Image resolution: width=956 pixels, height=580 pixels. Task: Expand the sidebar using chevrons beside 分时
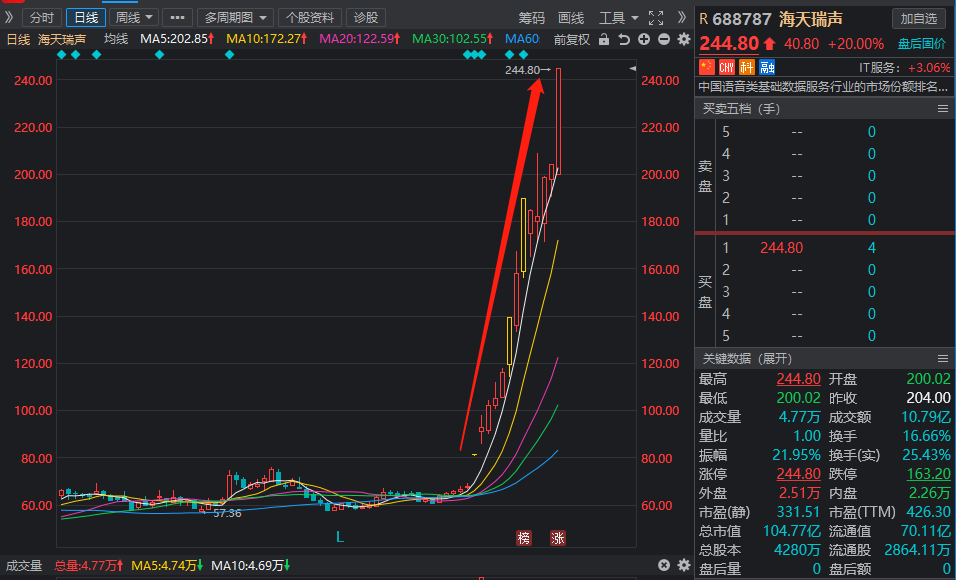(x=9, y=18)
